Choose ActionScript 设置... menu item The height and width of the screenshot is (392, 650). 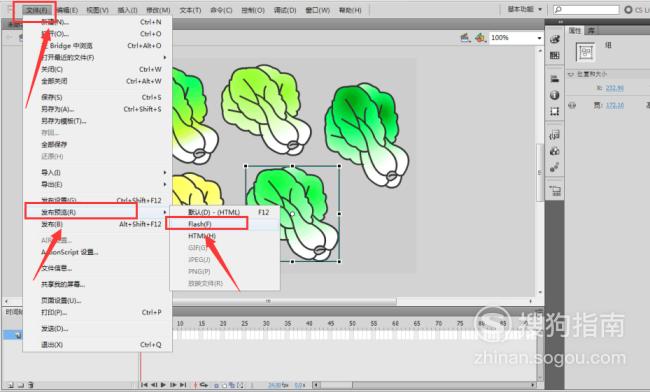(97, 252)
